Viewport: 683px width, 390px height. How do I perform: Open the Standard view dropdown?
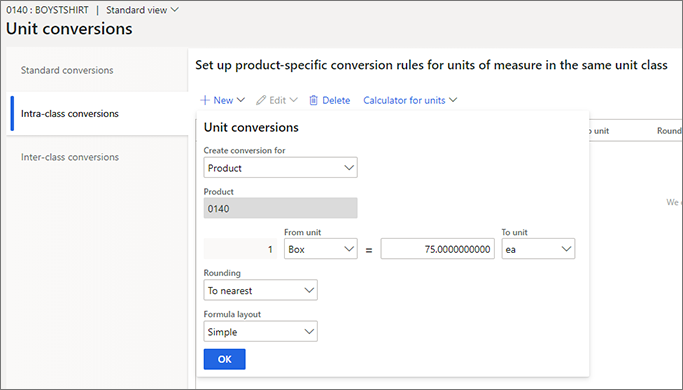click(142, 10)
